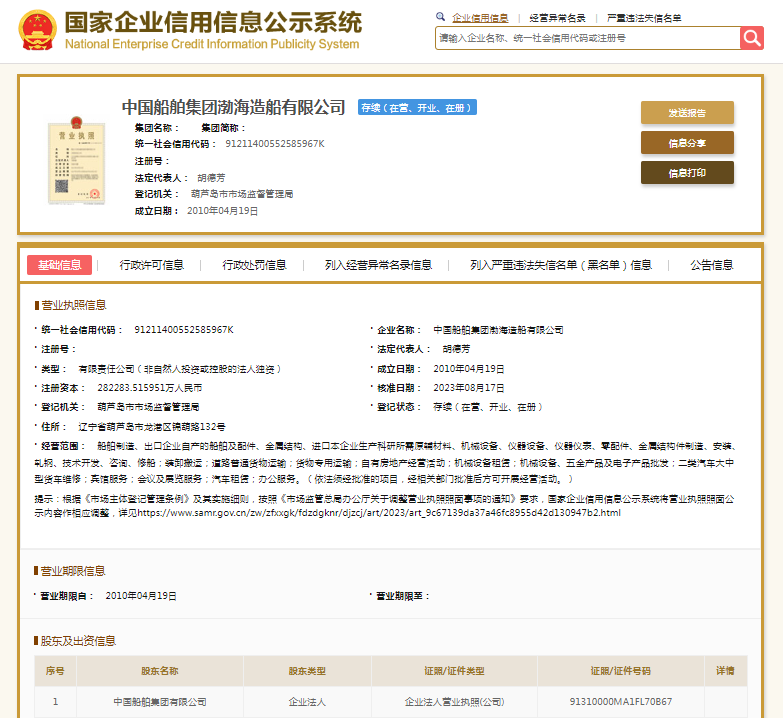783x718 pixels.
Task: Select the 企业信用信息 search category
Action: pyautogui.click(x=480, y=18)
